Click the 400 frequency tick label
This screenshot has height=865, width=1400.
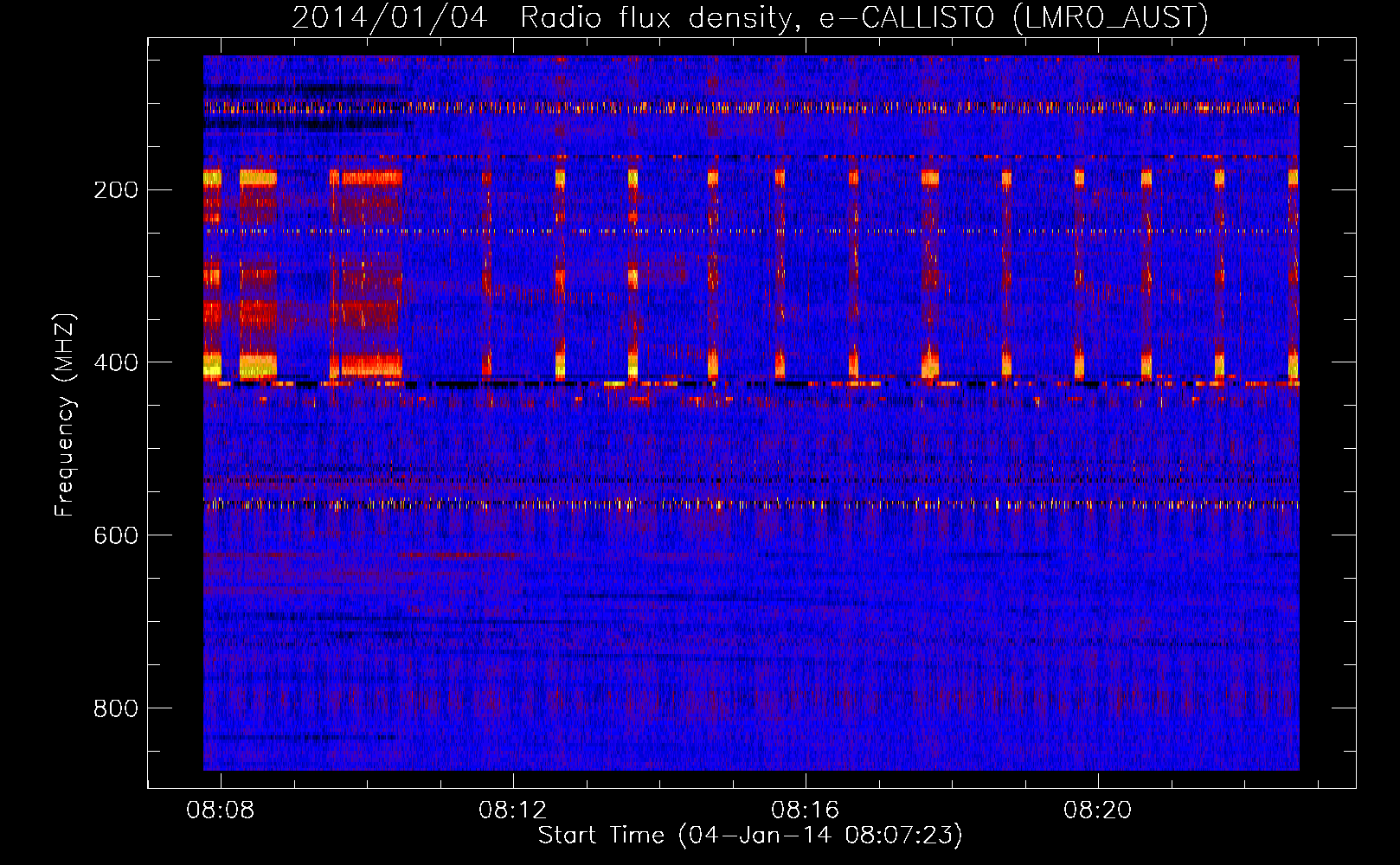(x=116, y=362)
